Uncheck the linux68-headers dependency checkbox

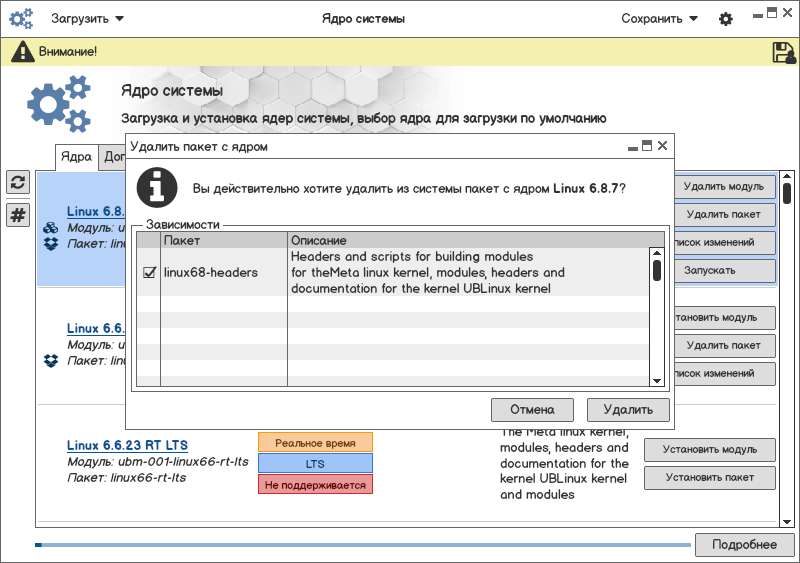(149, 272)
